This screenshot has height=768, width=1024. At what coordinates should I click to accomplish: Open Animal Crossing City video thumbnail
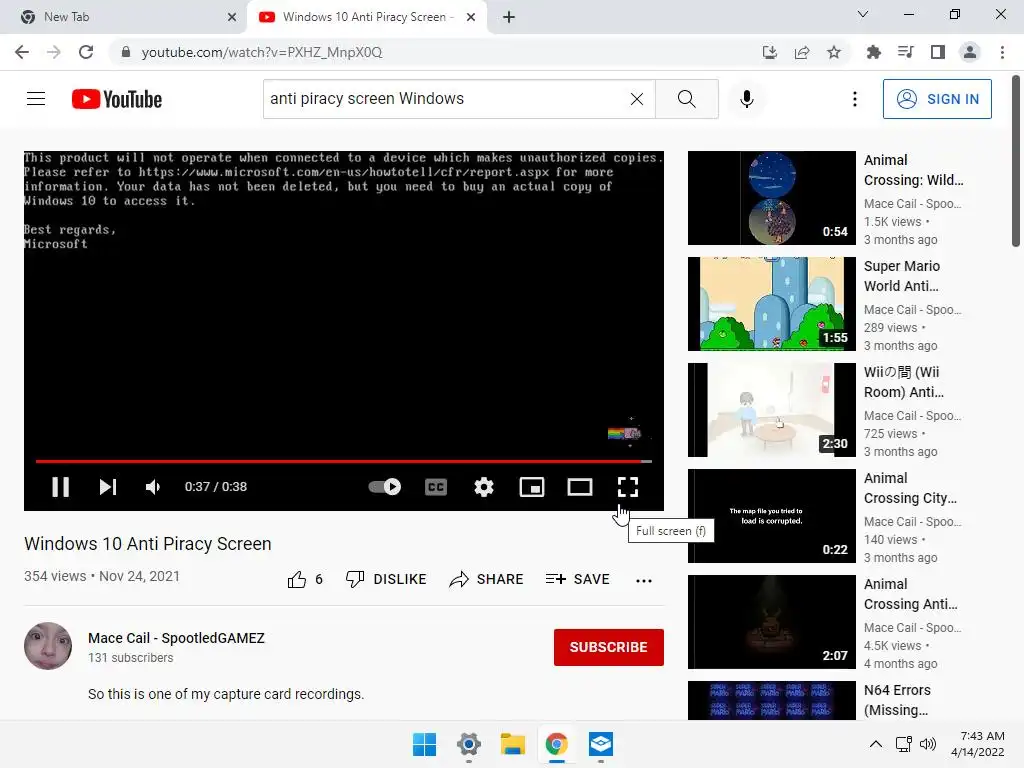(771, 516)
